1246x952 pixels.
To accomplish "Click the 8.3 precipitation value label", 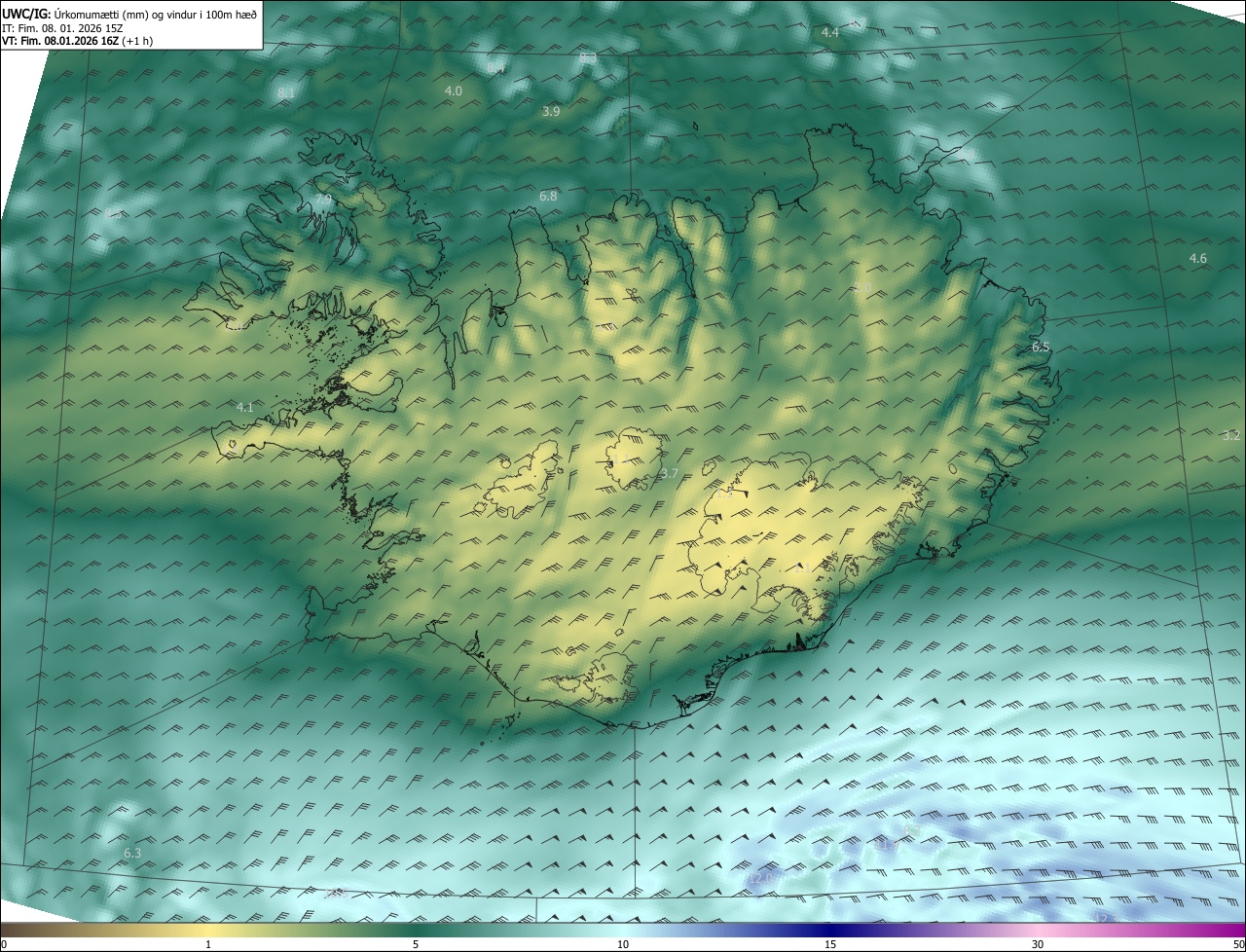I will coord(588,58).
